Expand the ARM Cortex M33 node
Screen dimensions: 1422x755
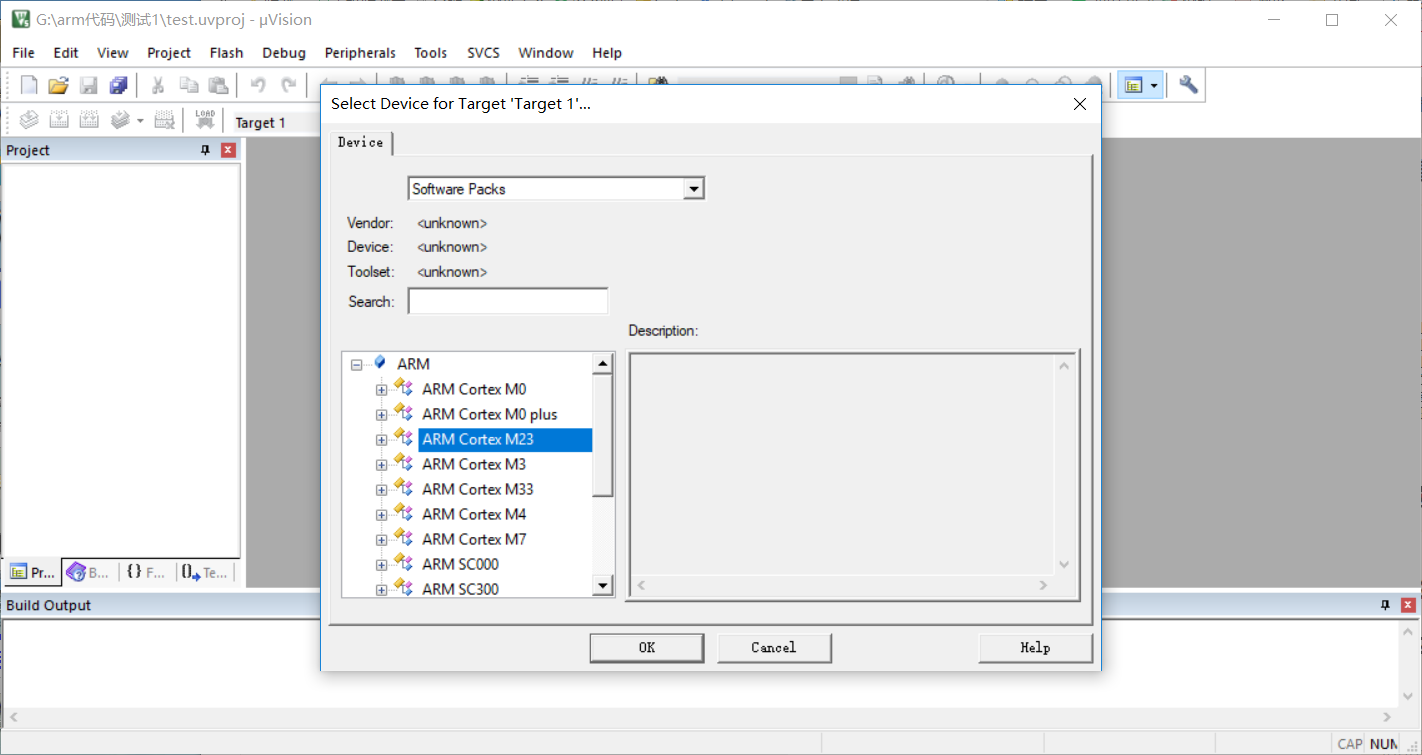(381, 490)
